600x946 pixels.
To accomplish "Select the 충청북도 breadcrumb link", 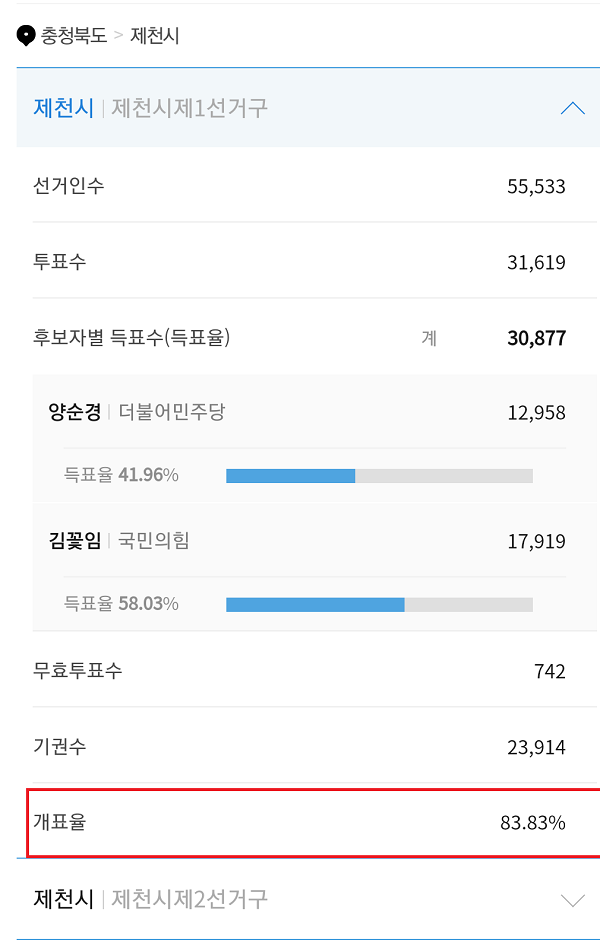I will point(74,36).
